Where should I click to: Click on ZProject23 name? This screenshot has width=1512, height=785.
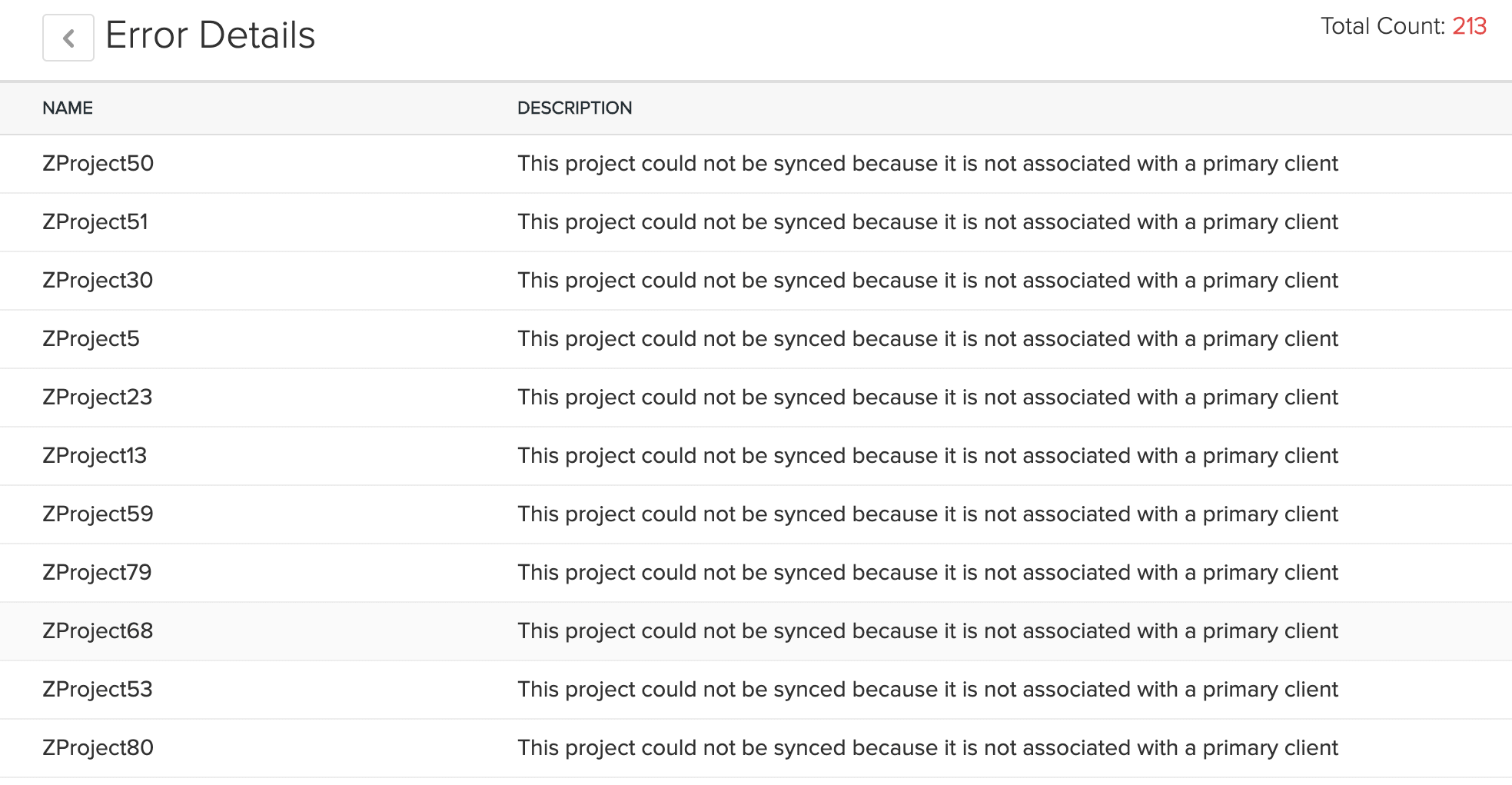tap(97, 397)
